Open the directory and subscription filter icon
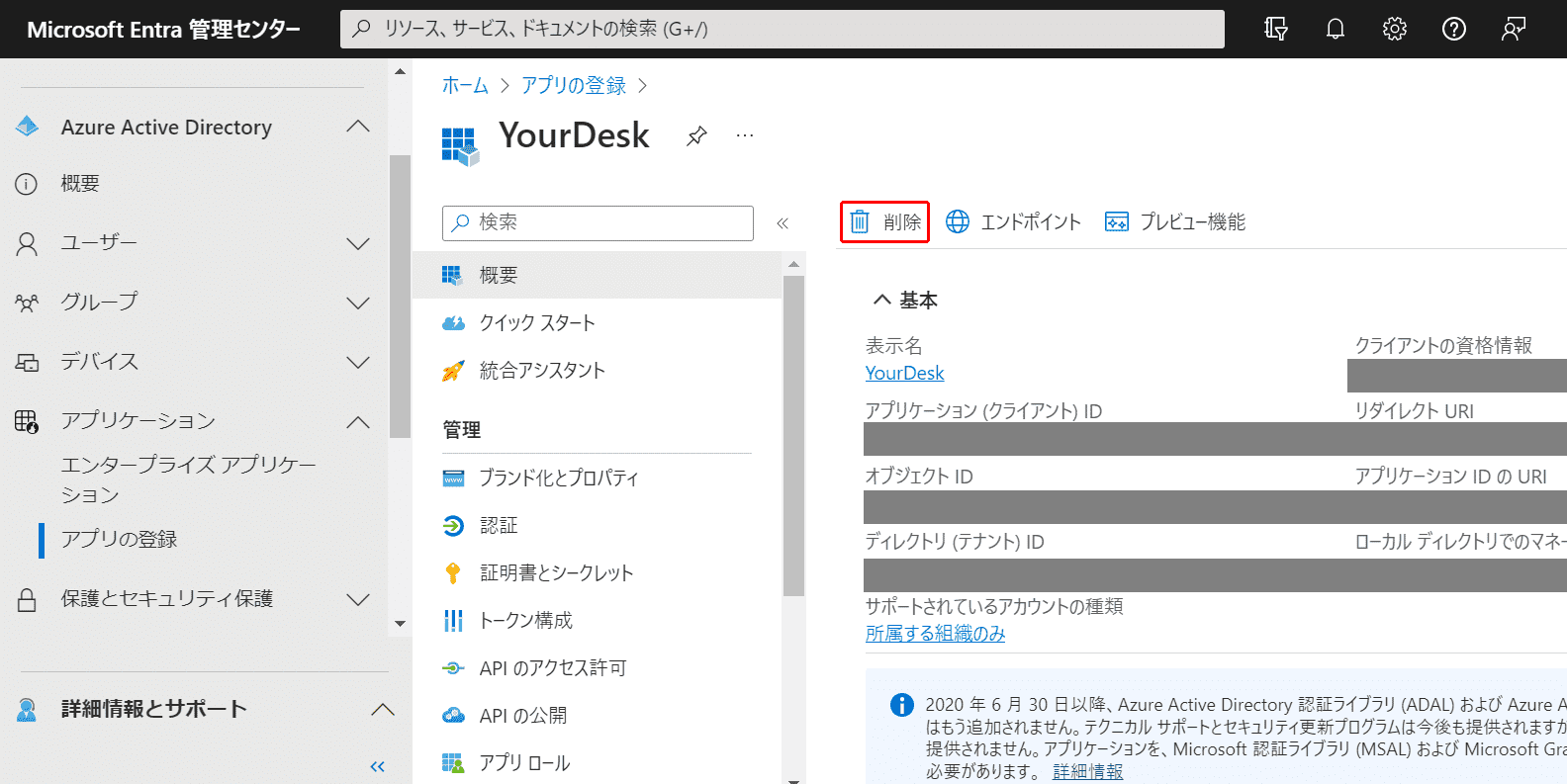Image resolution: width=1567 pixels, height=784 pixels. point(1276,29)
